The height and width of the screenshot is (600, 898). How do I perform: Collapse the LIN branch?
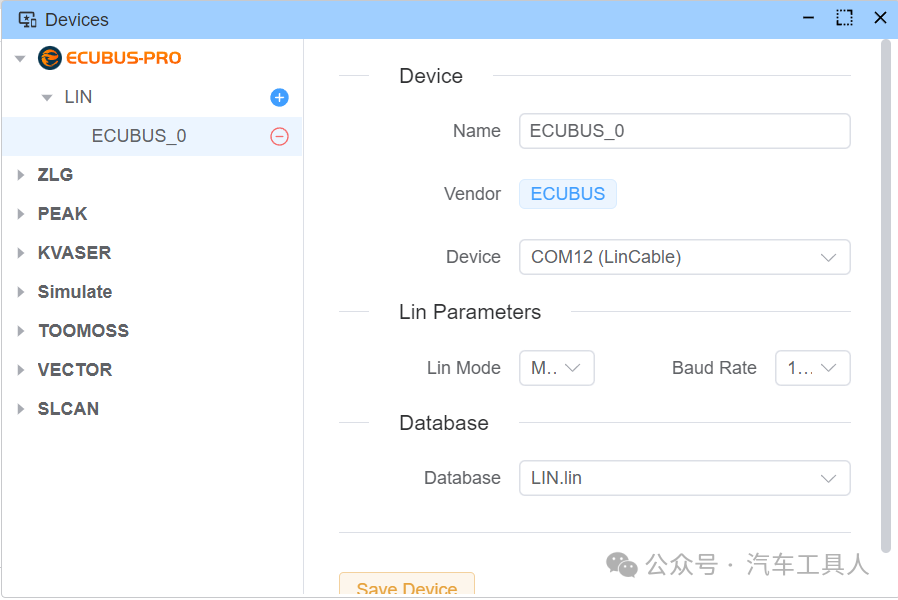point(46,97)
